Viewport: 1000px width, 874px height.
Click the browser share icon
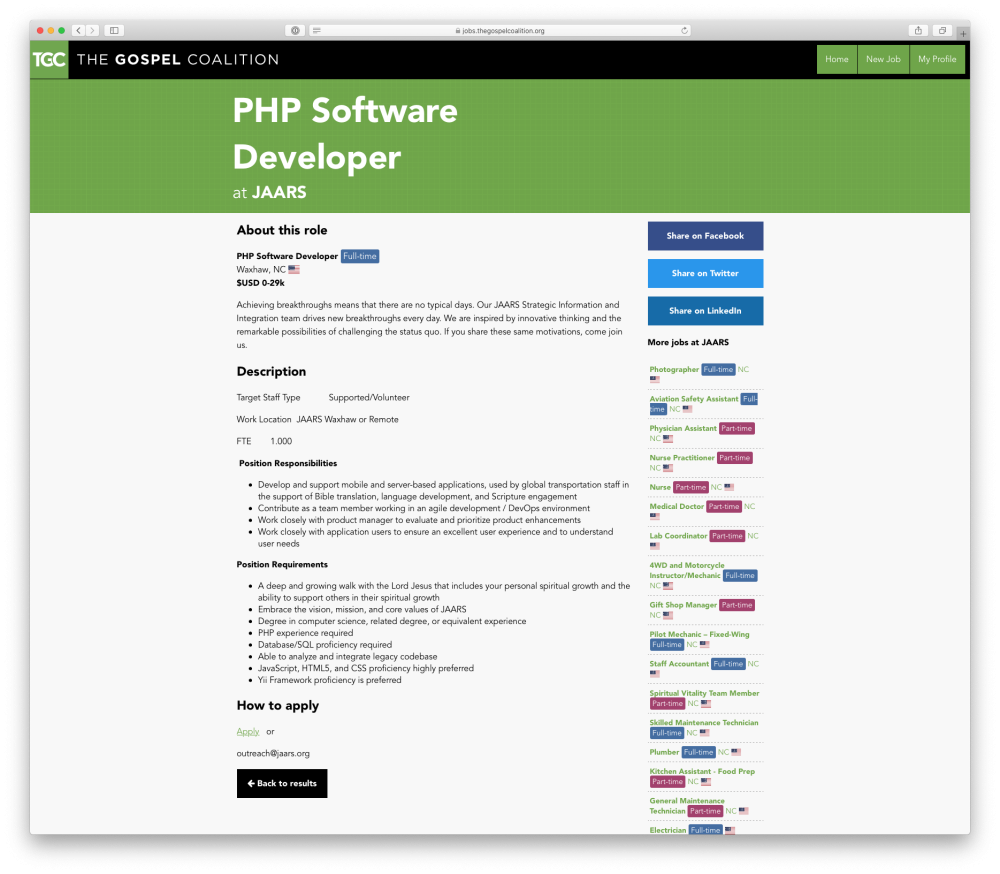tap(916, 30)
